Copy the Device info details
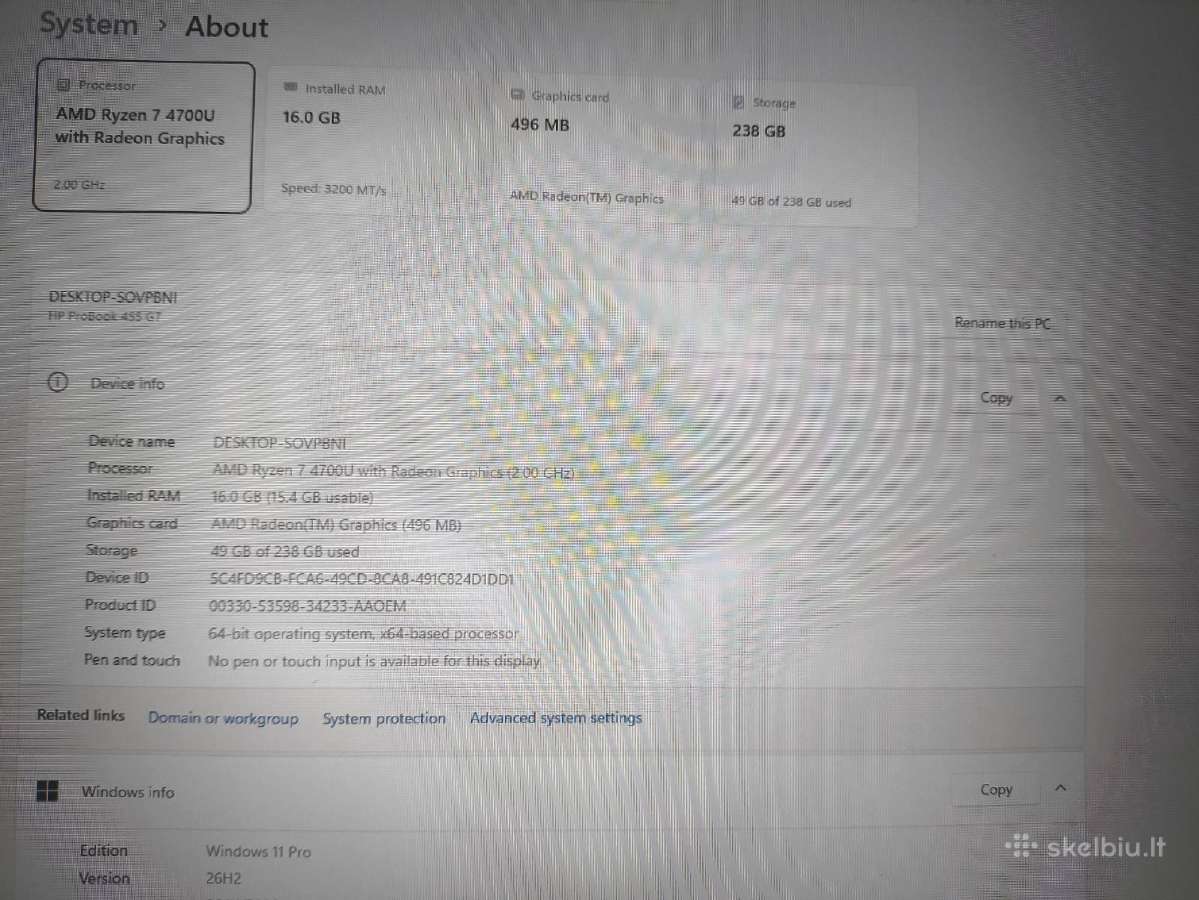The image size is (1199, 900). click(x=996, y=398)
